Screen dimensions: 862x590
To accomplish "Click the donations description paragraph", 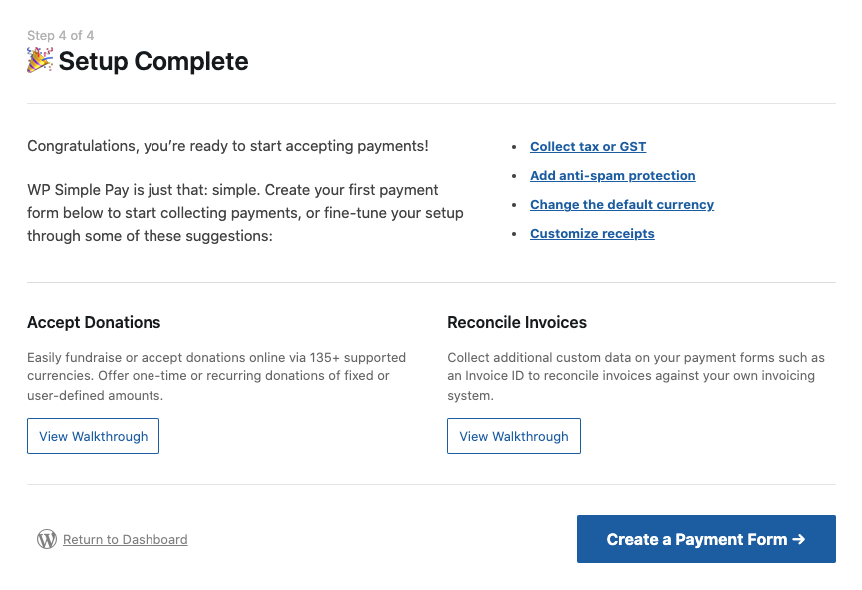I will click(x=216, y=376).
